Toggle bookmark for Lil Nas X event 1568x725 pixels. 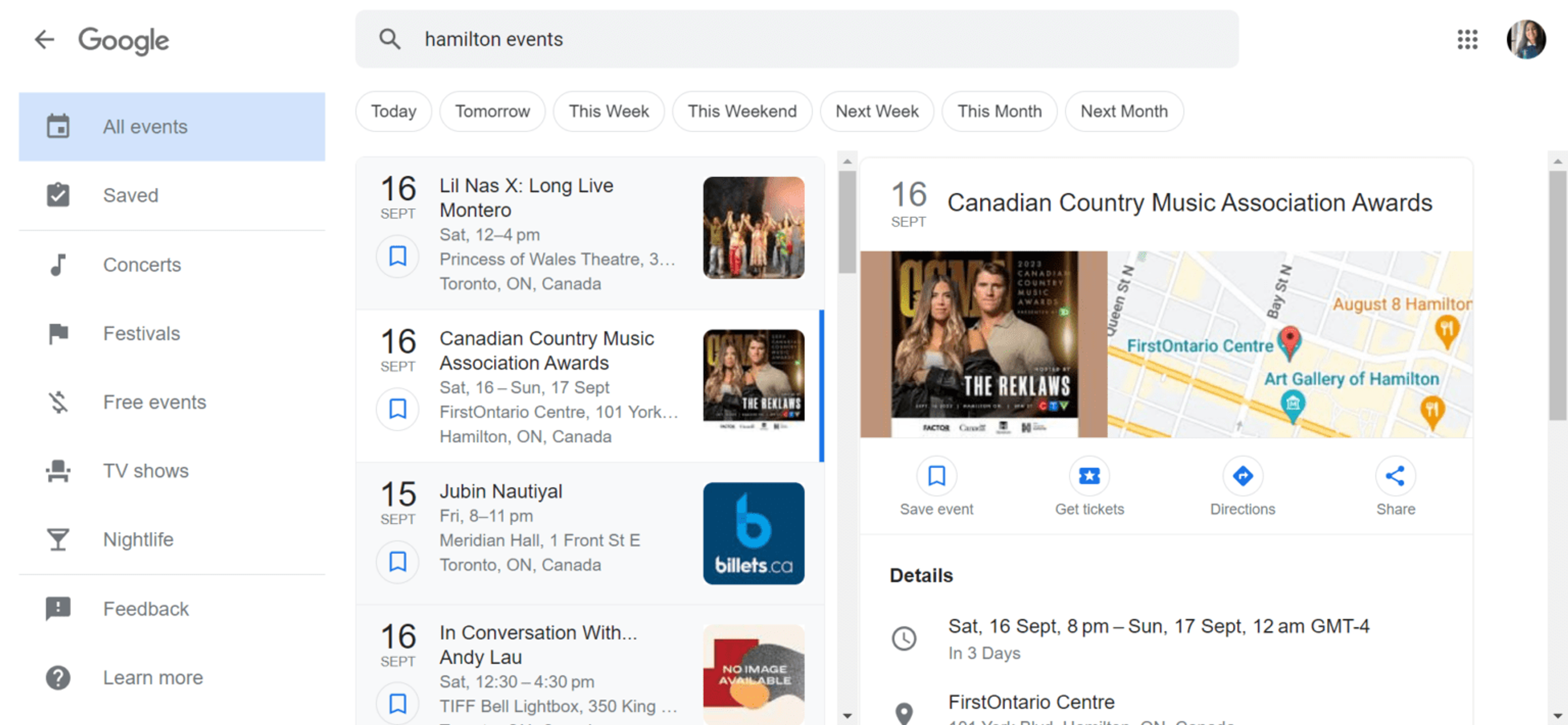397,256
